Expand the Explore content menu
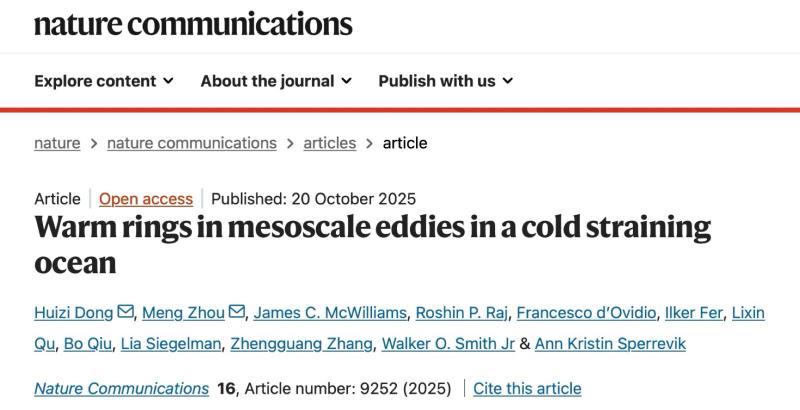 pyautogui.click(x=104, y=81)
